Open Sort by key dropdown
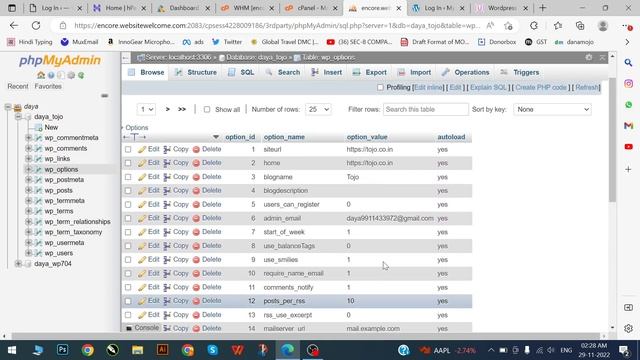The height and width of the screenshot is (360, 640). pos(552,109)
